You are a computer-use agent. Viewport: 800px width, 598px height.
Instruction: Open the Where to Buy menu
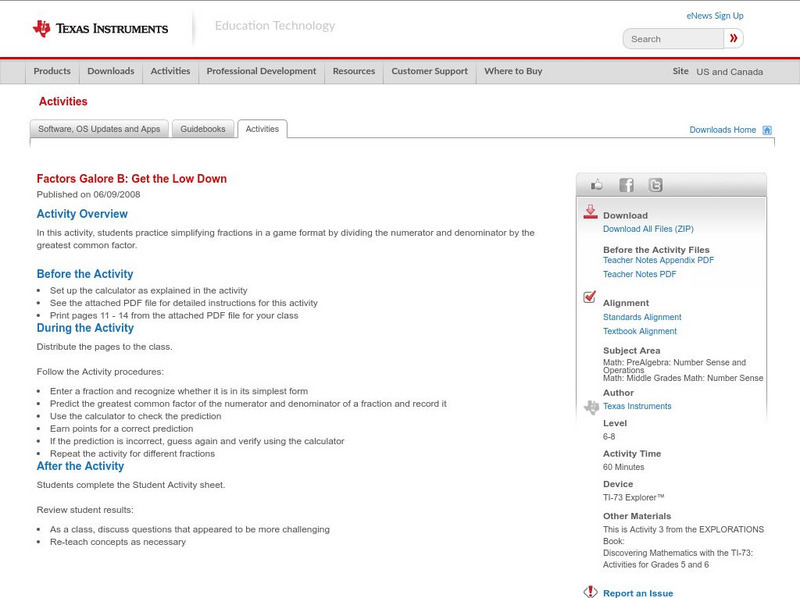[513, 71]
